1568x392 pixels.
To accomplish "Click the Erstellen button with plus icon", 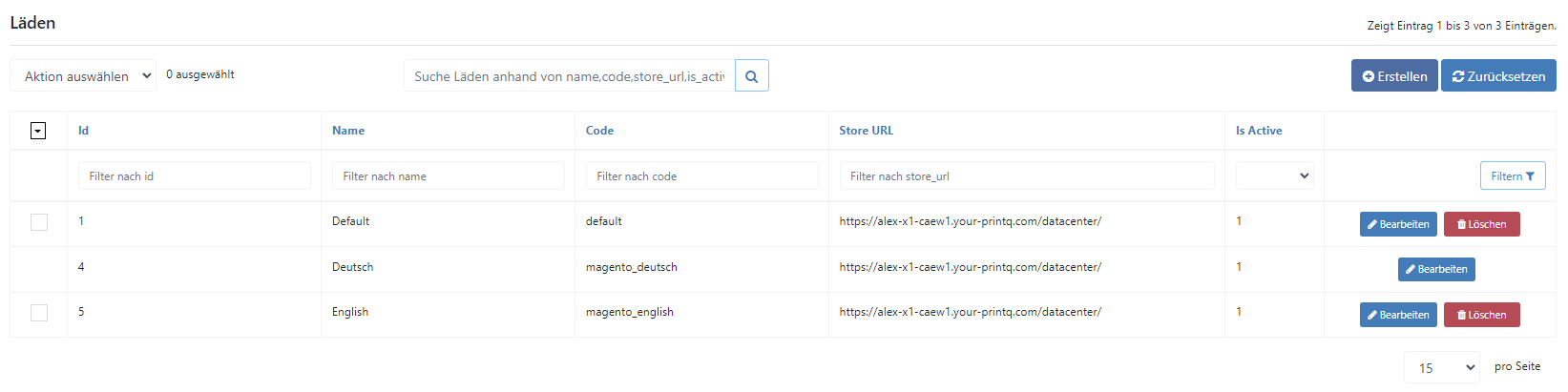I will pyautogui.click(x=1394, y=76).
